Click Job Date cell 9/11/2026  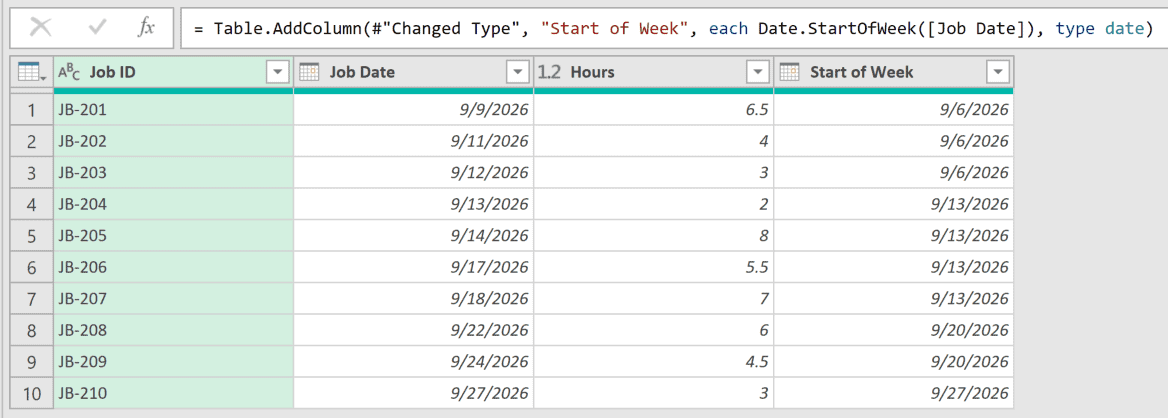[x=413, y=142]
